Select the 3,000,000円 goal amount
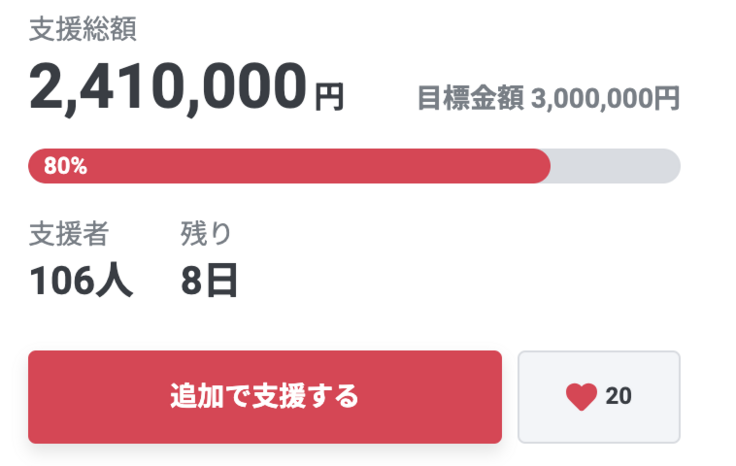 [606, 99]
